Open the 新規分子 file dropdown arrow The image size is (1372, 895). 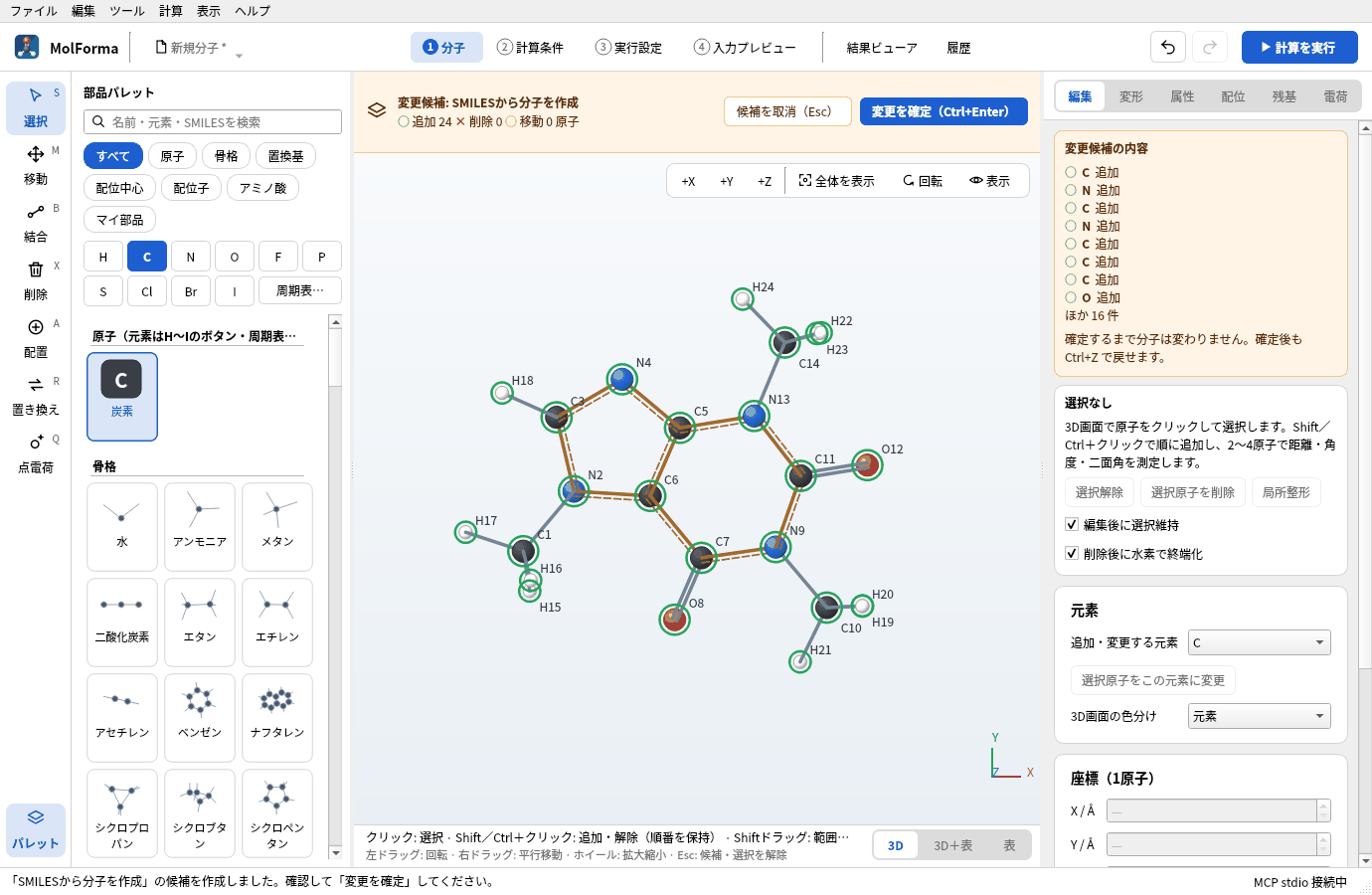[x=239, y=56]
